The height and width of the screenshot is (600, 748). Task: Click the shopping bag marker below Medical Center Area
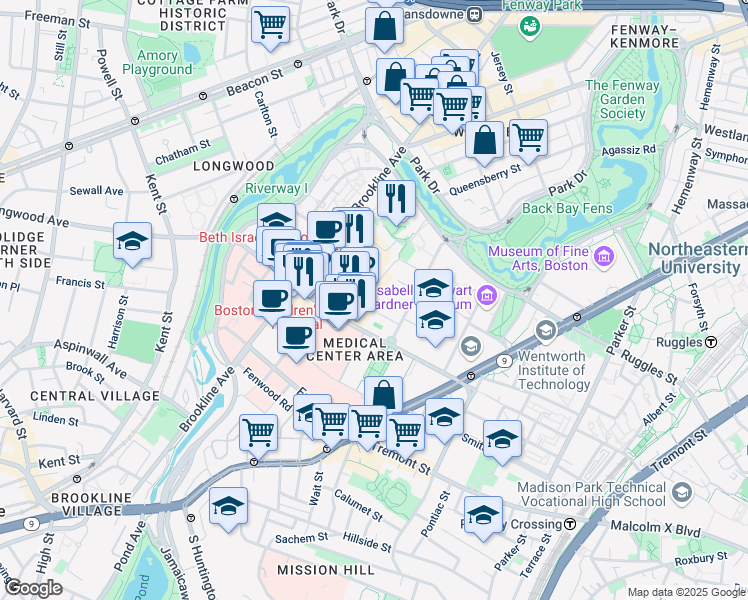click(x=383, y=394)
